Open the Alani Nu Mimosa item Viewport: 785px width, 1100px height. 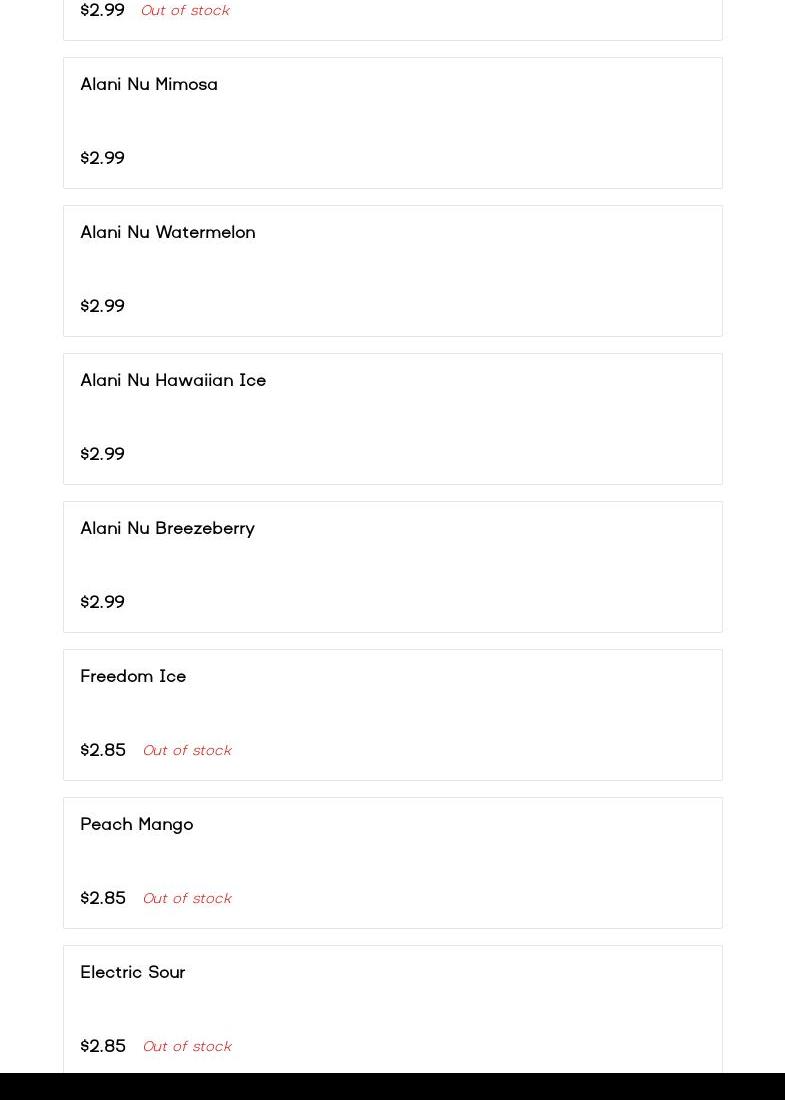click(x=149, y=85)
